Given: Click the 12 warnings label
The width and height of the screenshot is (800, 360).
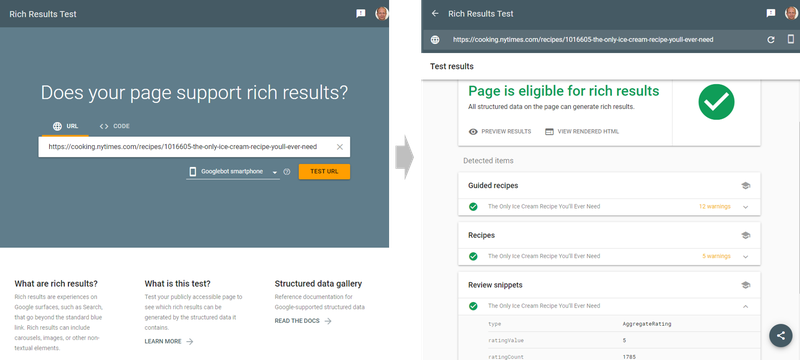Looking at the screenshot, I should 714,207.
